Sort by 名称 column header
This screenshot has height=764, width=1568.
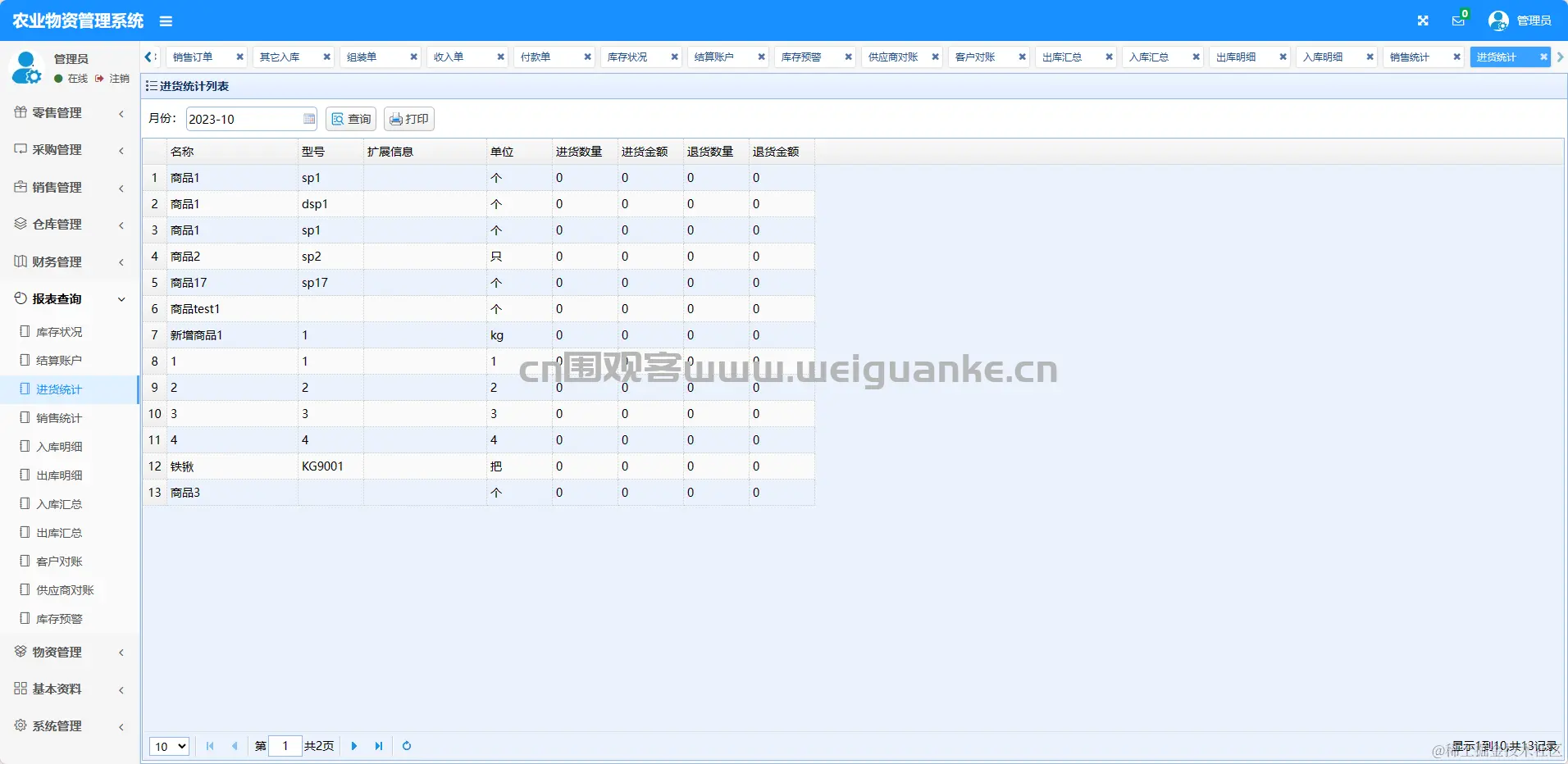232,152
